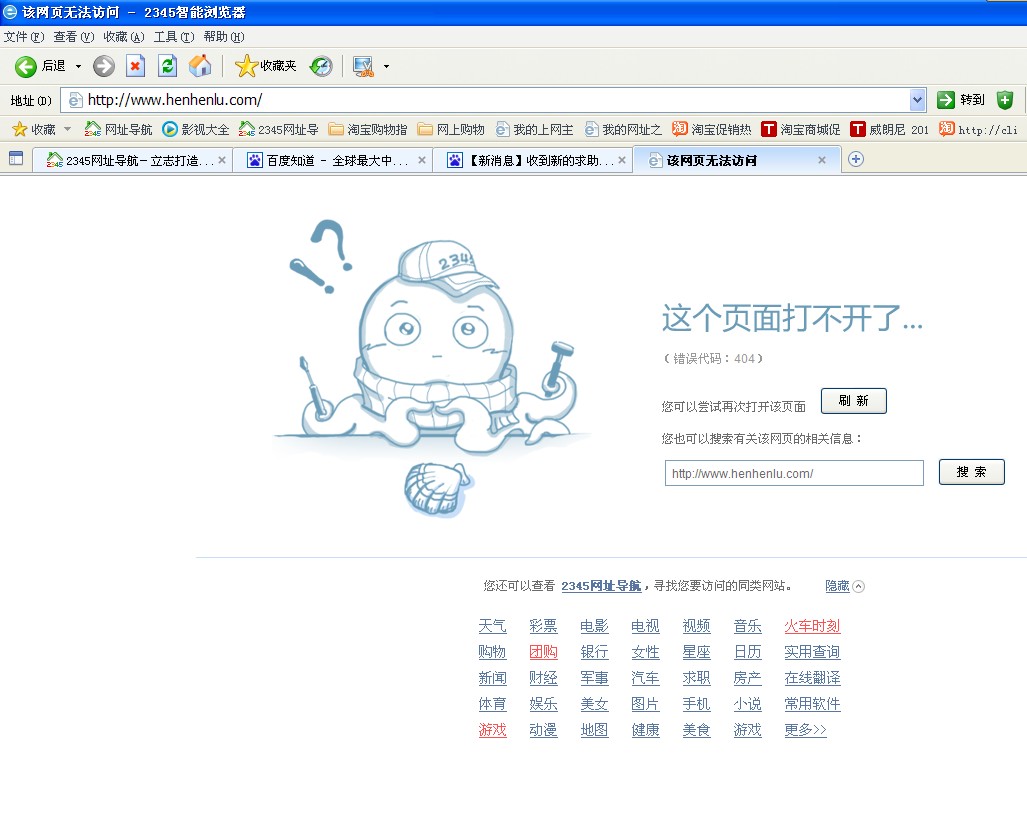Open the address bar URL dropdown
The image size is (1027, 836).
pyautogui.click(x=918, y=100)
